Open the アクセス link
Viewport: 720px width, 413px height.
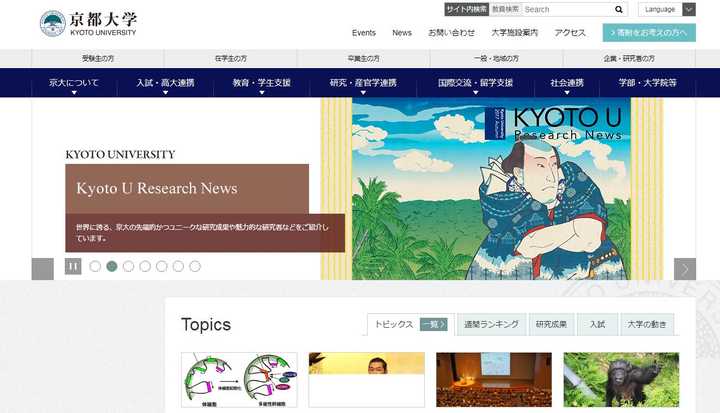(x=570, y=33)
